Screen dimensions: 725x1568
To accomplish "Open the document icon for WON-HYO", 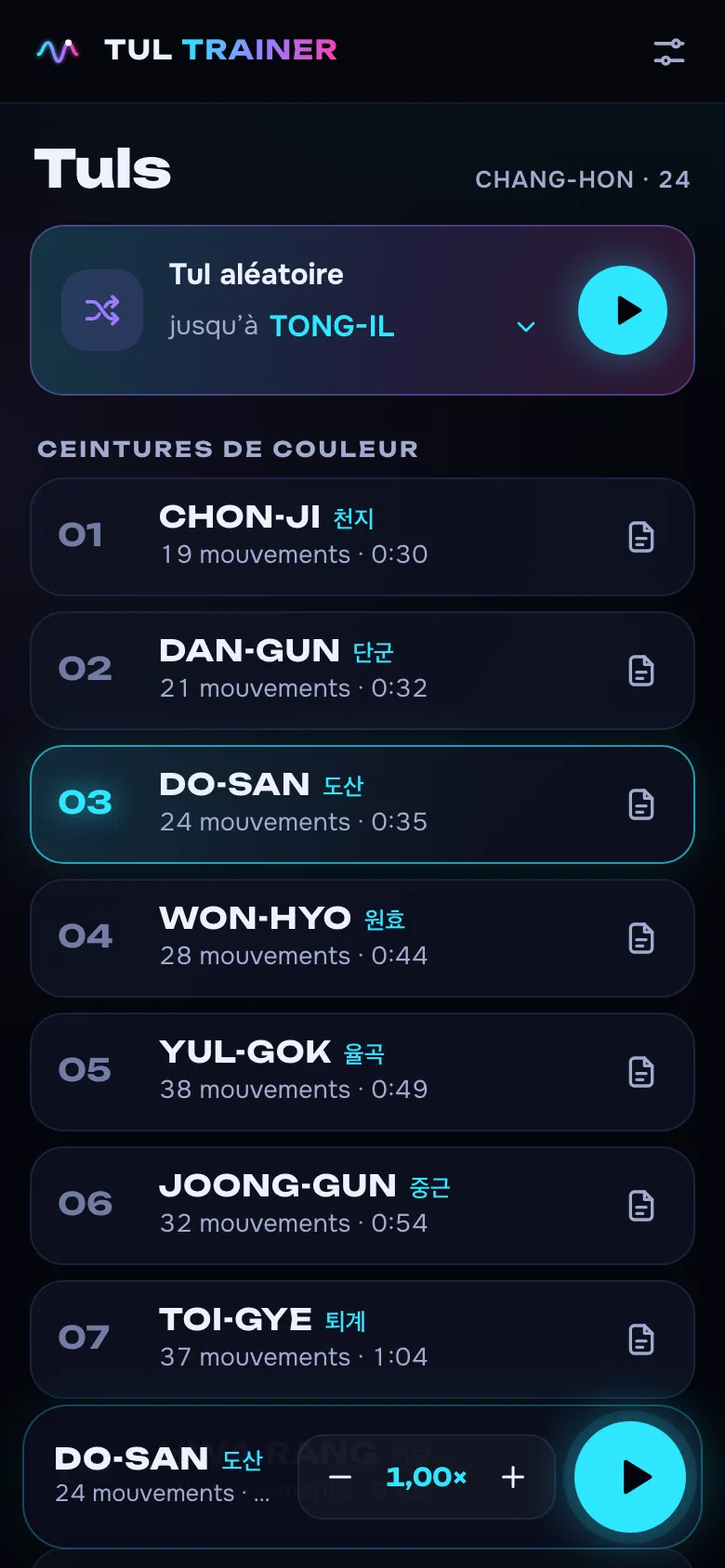I will click(x=641, y=938).
